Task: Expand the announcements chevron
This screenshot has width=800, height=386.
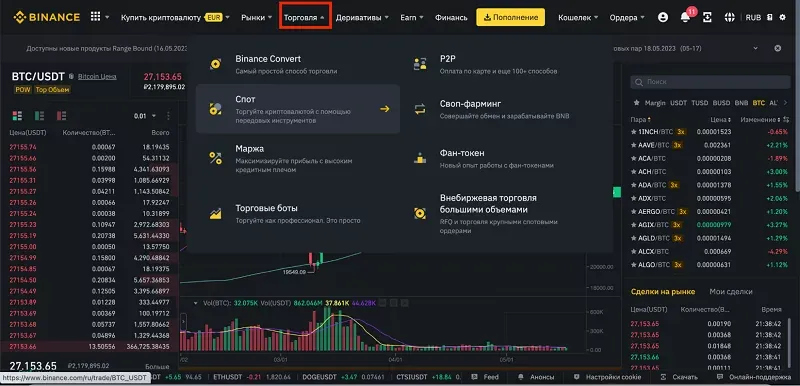Action: point(757,48)
